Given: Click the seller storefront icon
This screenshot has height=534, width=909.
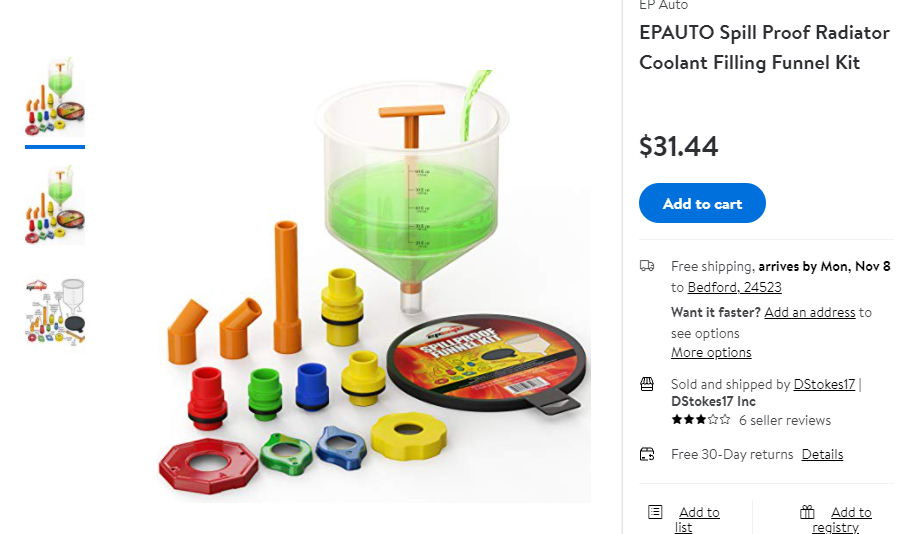Looking at the screenshot, I should [647, 384].
